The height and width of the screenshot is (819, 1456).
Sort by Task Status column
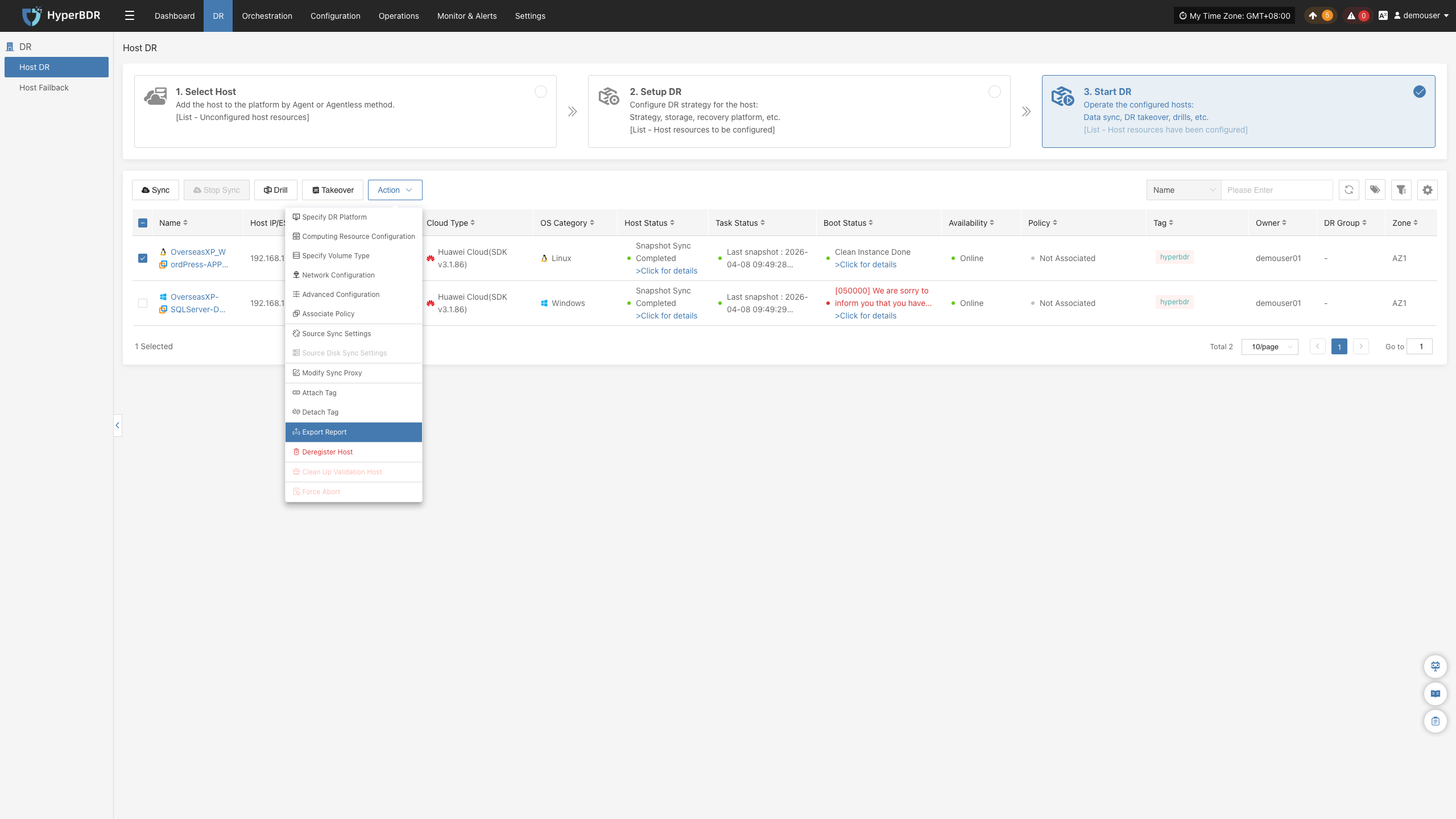pyautogui.click(x=763, y=223)
